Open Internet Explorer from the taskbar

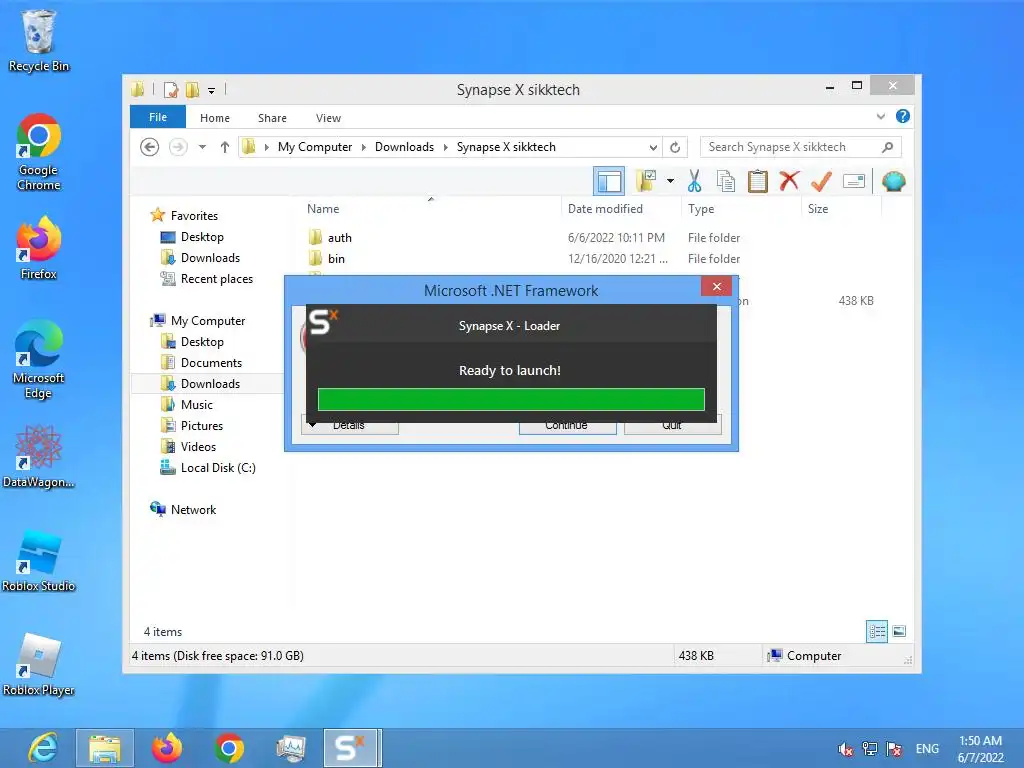tap(42, 748)
